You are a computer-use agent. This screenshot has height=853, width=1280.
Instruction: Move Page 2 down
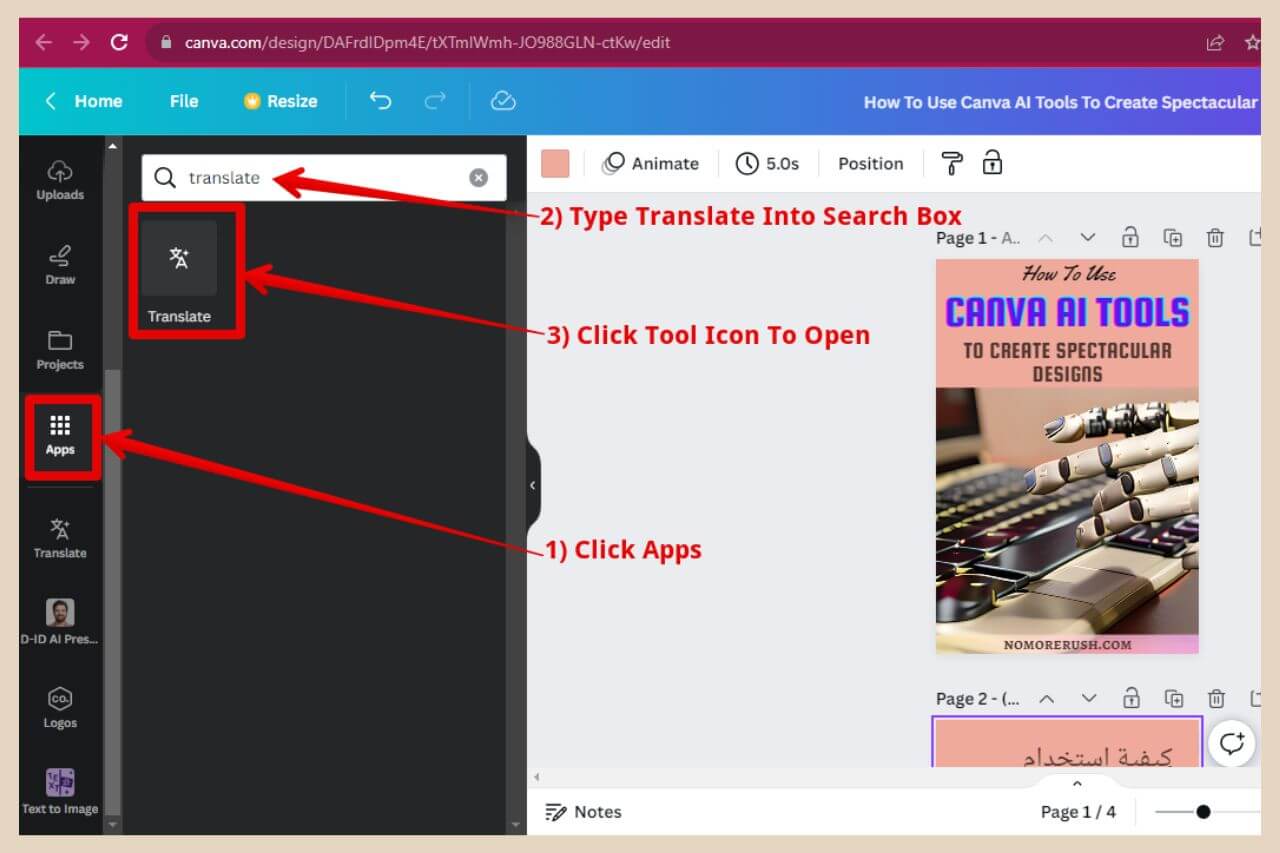point(1089,699)
